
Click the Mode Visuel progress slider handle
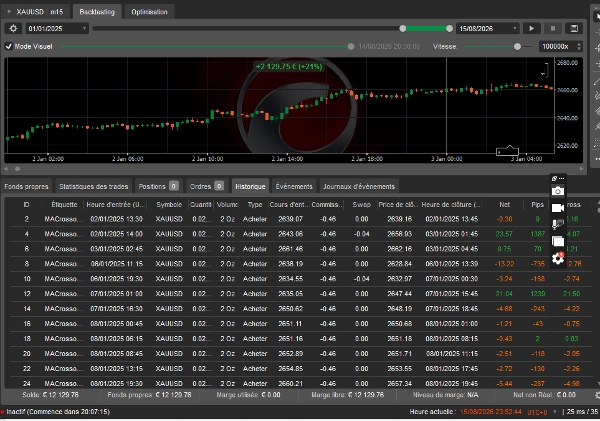[351, 47]
